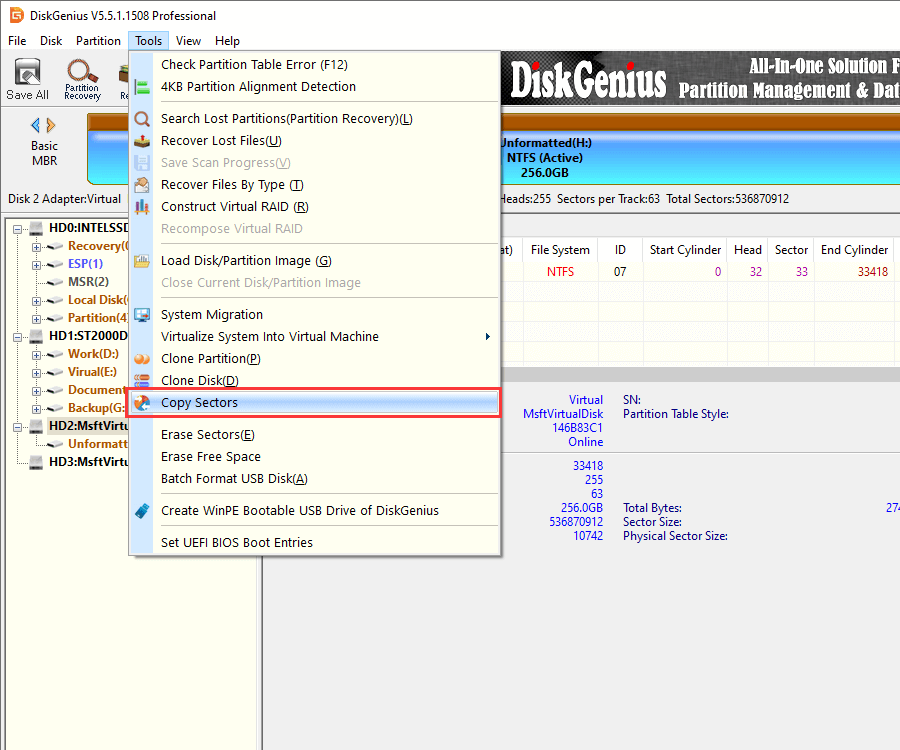Click the Copy Sectors icon
Screen dimensions: 900x750
[142, 403]
